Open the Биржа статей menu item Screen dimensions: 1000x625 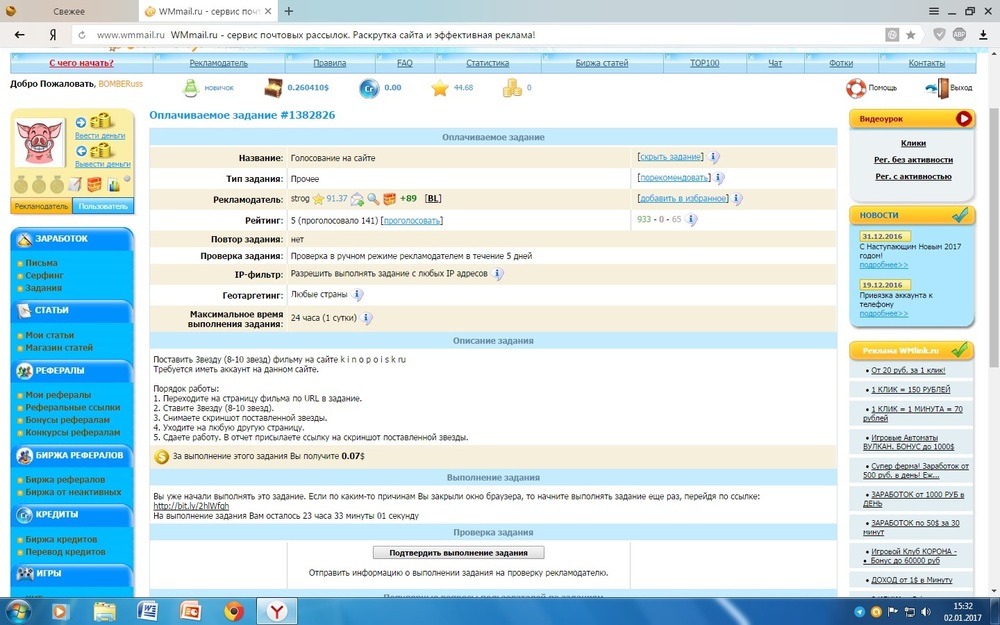coord(601,63)
